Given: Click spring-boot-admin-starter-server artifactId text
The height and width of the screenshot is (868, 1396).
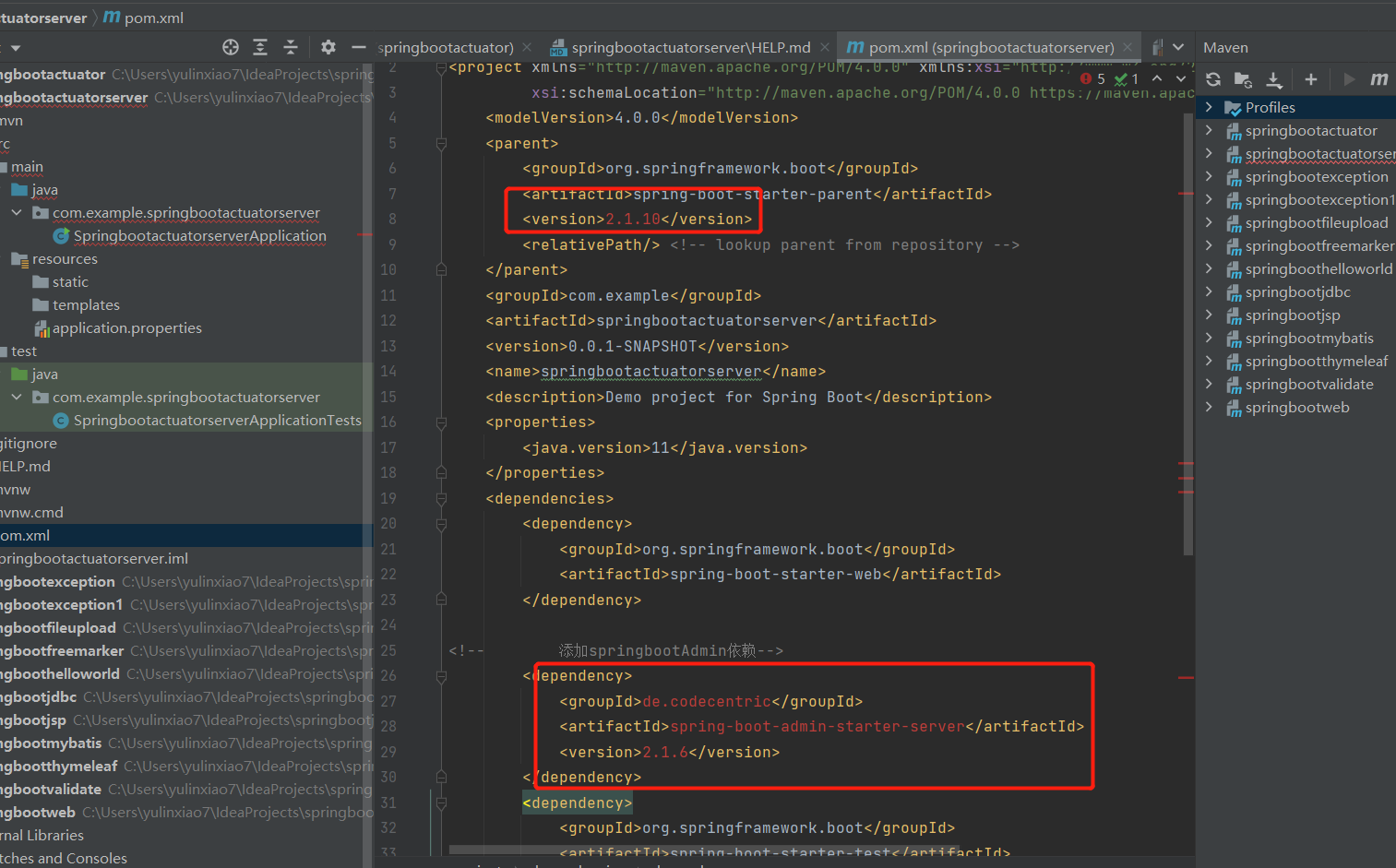Looking at the screenshot, I should click(x=817, y=726).
